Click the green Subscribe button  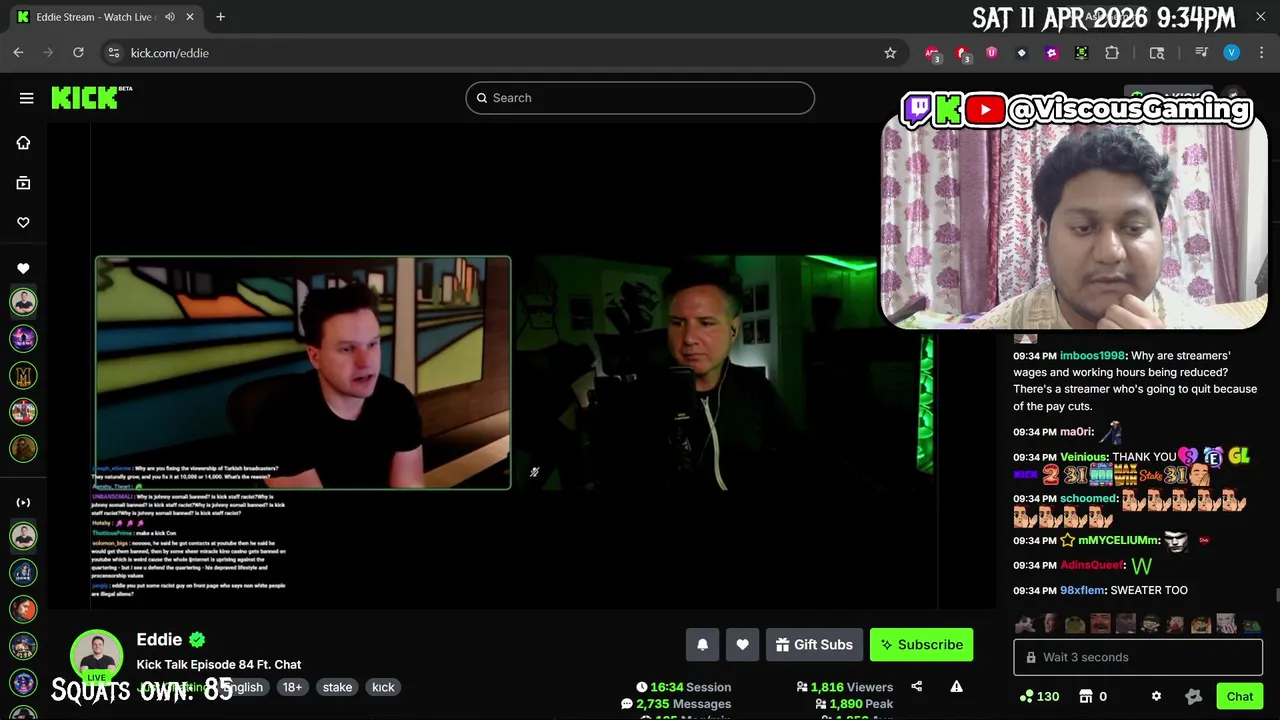click(x=921, y=645)
